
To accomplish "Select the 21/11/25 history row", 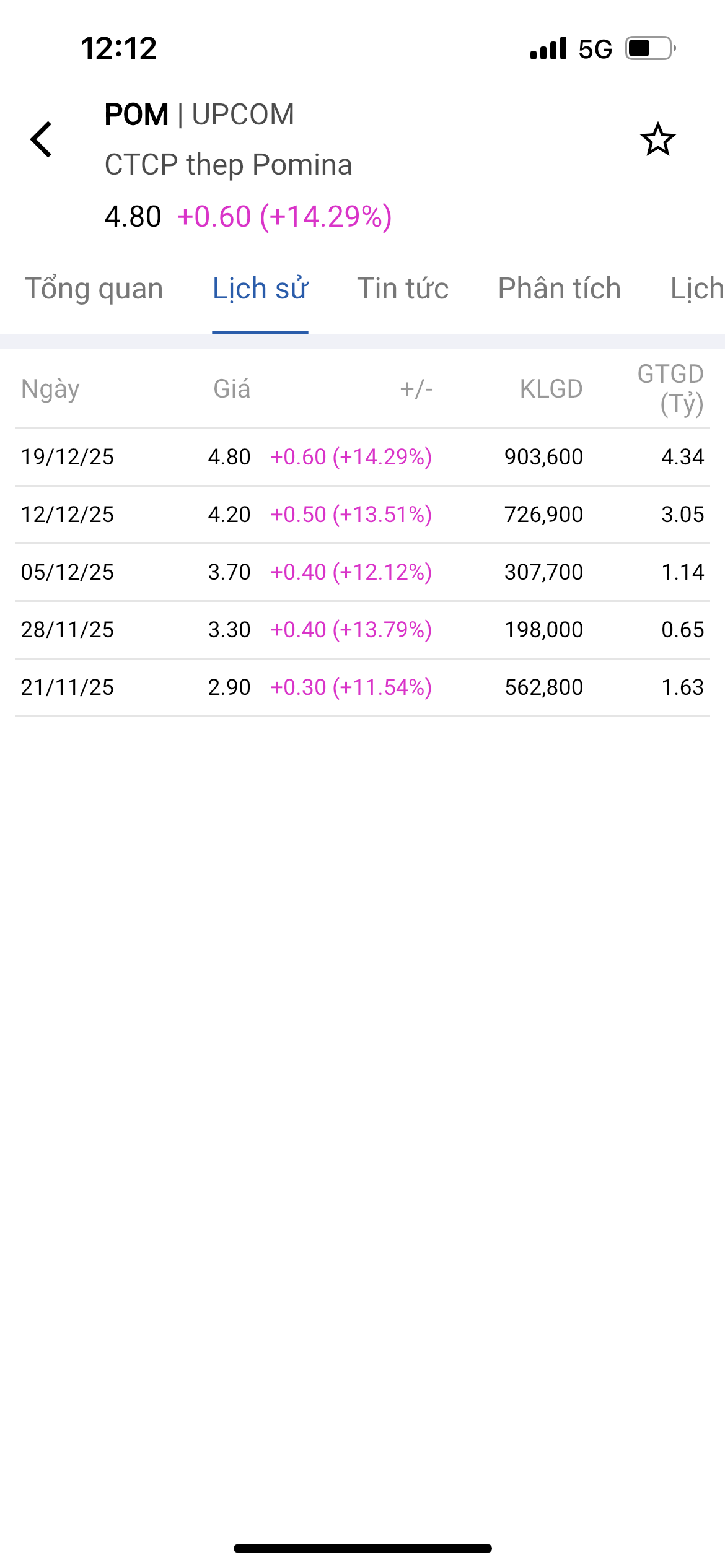I will (362, 687).
